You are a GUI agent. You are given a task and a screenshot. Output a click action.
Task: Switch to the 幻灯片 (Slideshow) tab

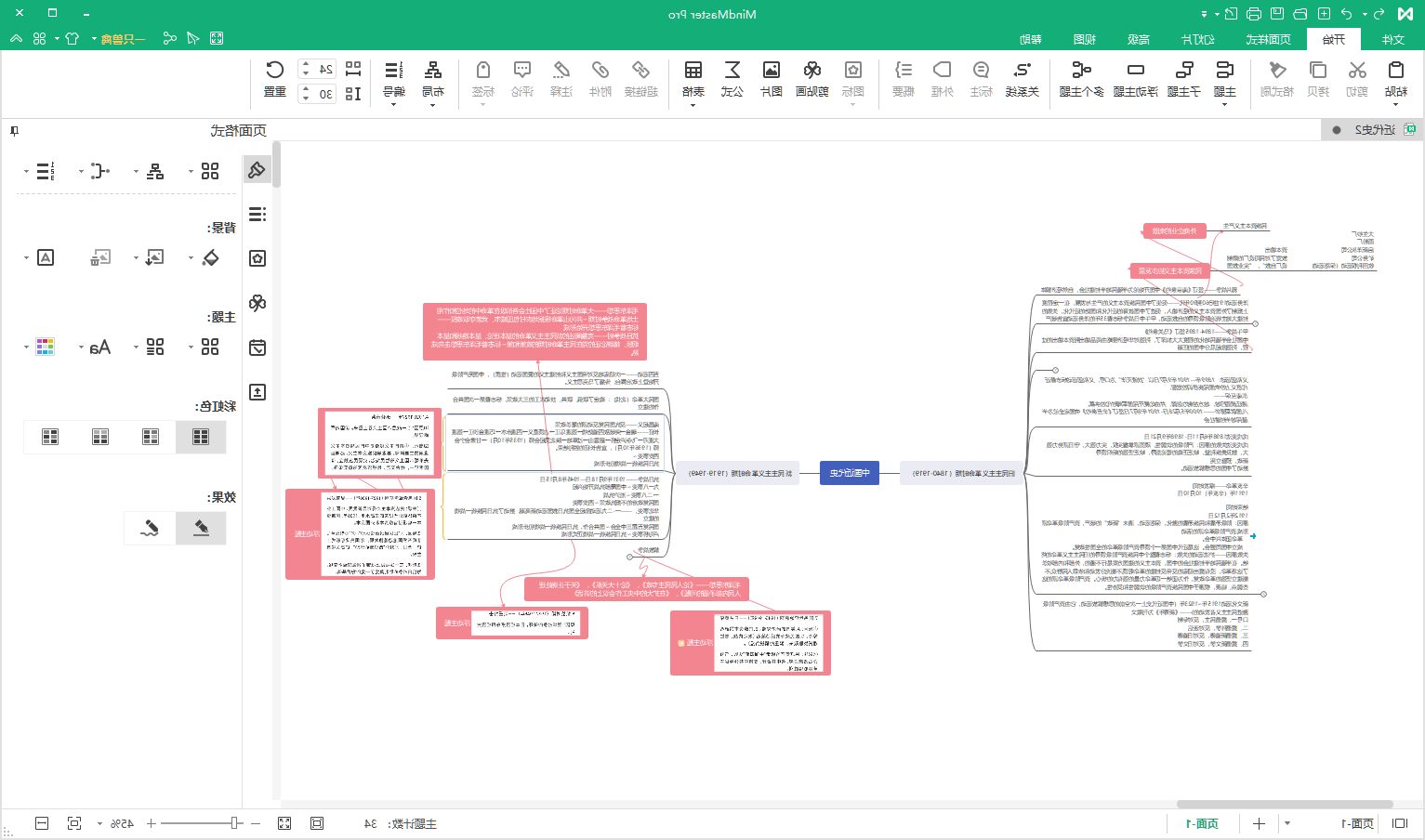[1198, 39]
